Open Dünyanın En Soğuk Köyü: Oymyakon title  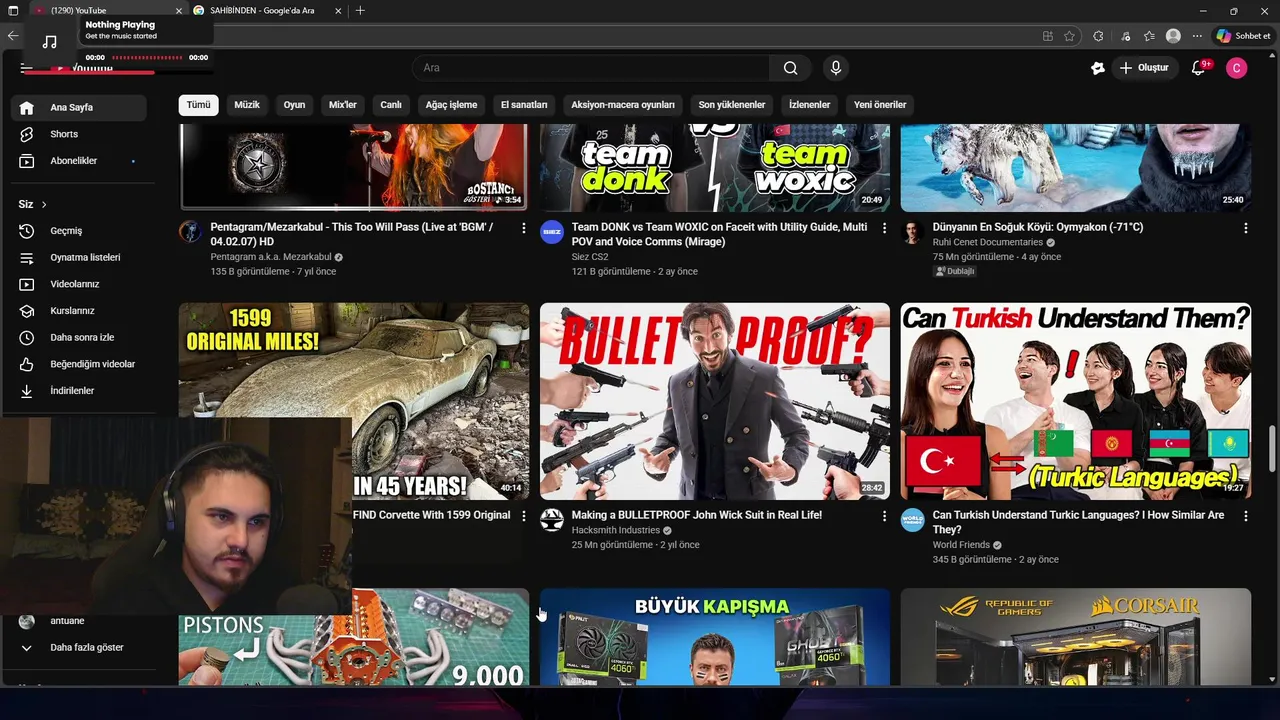[1038, 227]
